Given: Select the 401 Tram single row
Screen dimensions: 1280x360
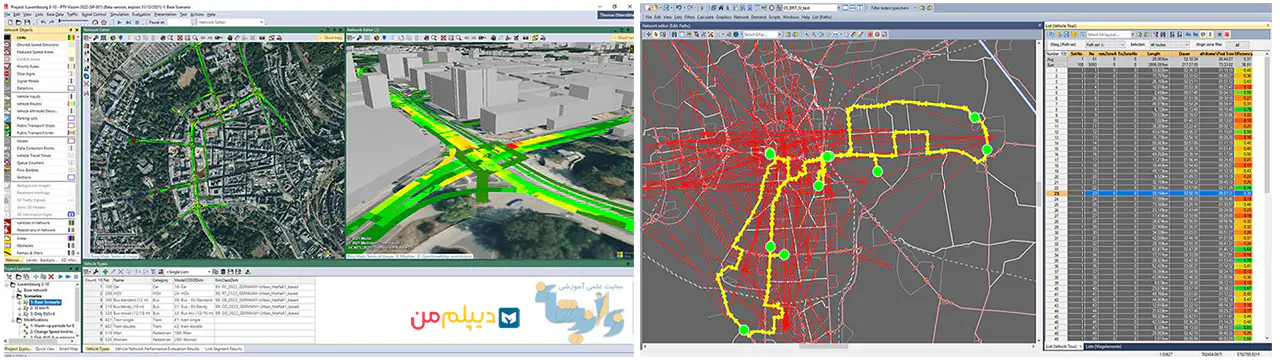Looking at the screenshot, I should click(x=200, y=320).
